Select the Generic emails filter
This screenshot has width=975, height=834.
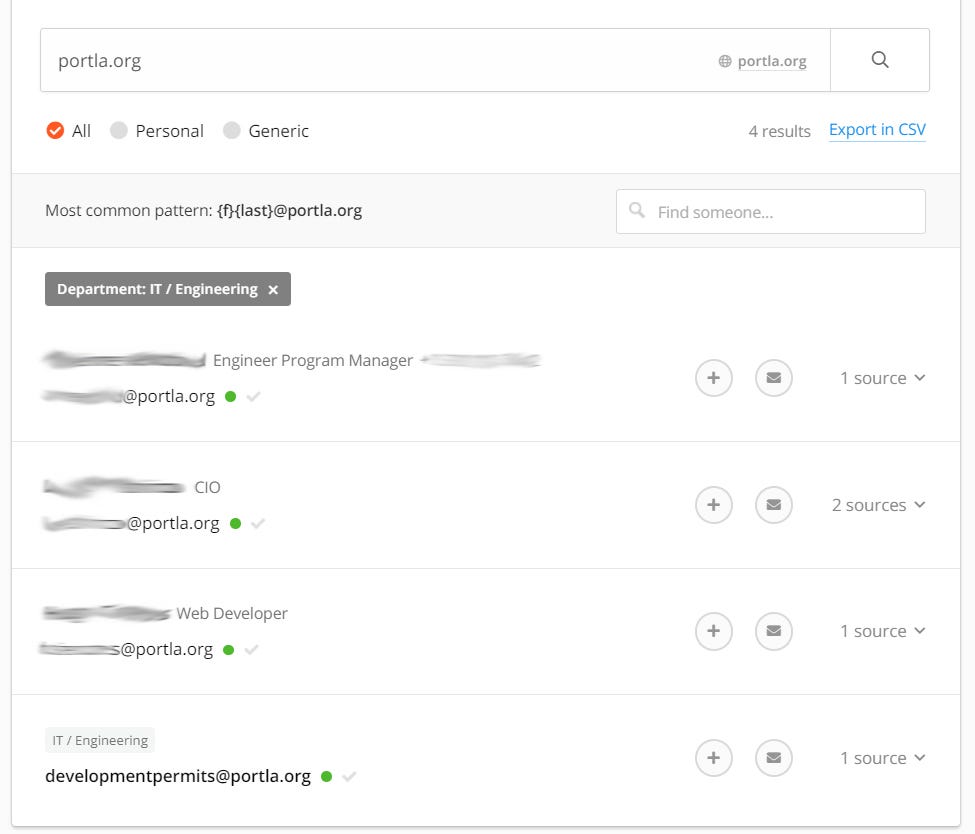point(266,131)
